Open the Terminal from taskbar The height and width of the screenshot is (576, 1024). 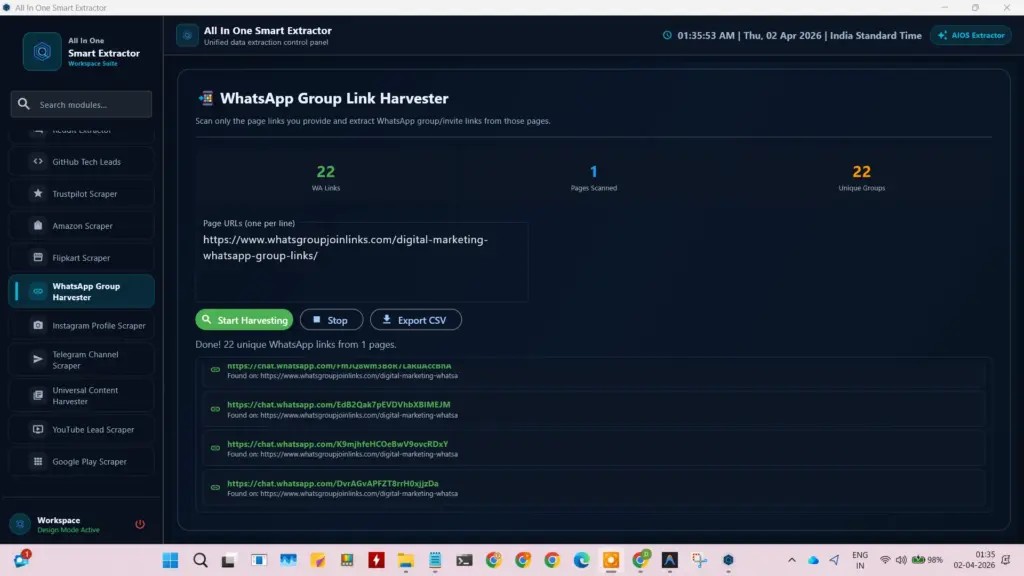click(x=464, y=560)
